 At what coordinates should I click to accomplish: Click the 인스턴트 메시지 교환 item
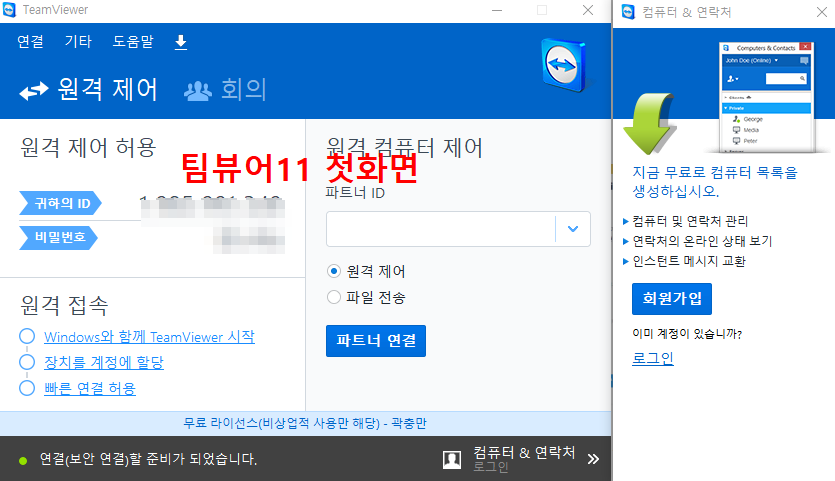coord(689,261)
